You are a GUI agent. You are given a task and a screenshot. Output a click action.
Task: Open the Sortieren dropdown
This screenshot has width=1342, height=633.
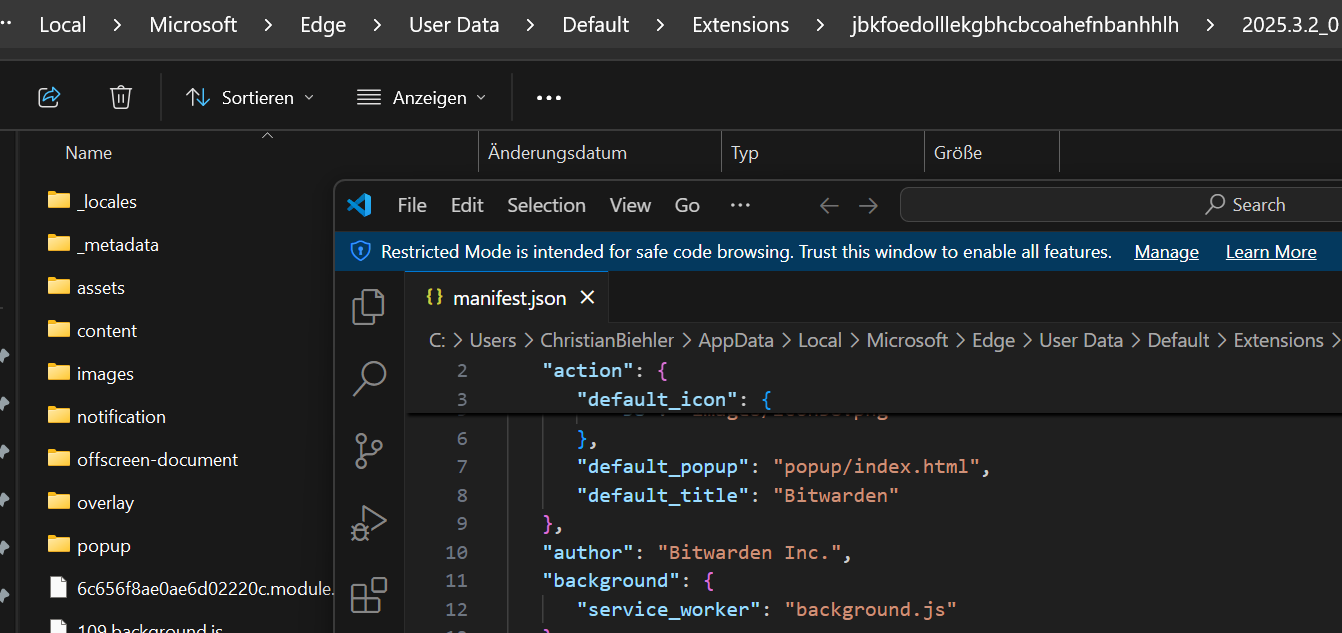[250, 97]
